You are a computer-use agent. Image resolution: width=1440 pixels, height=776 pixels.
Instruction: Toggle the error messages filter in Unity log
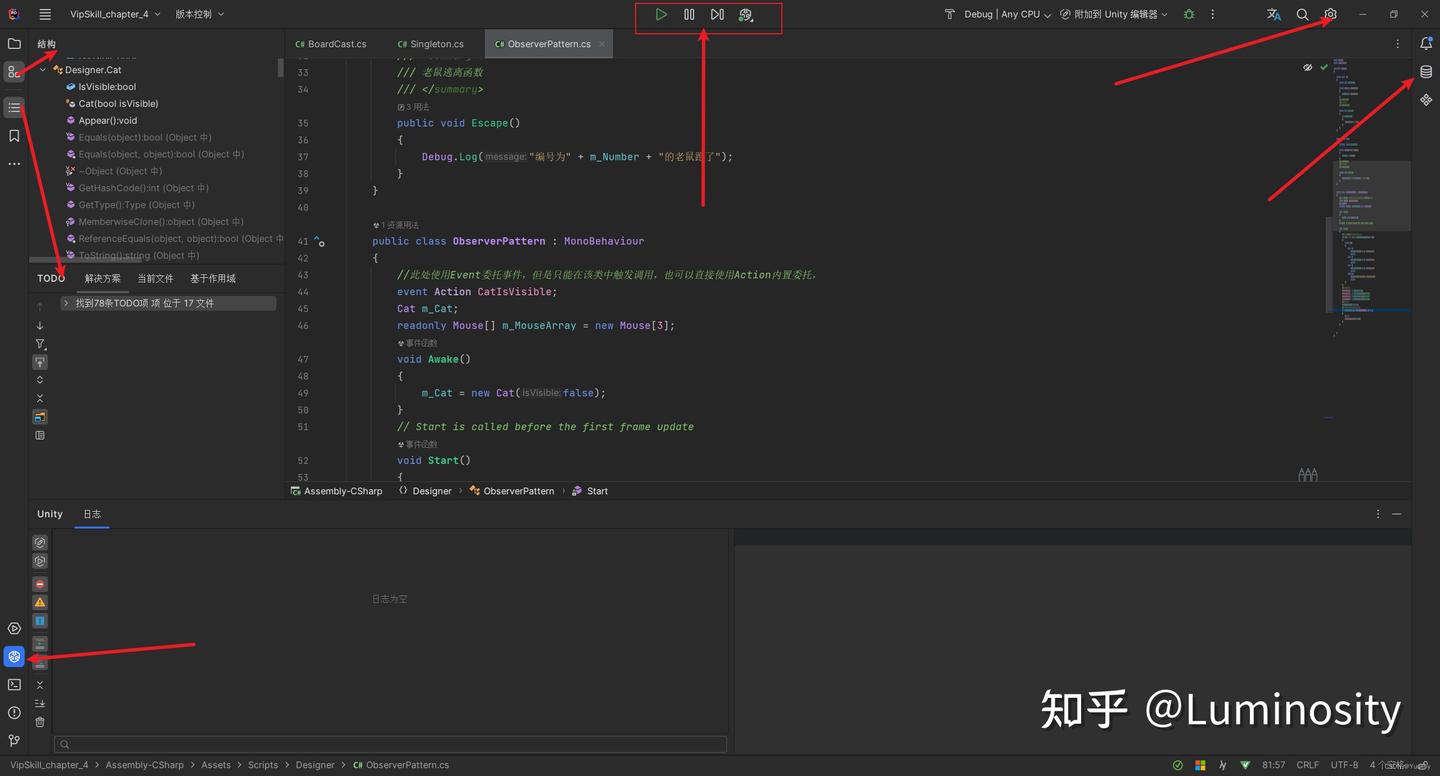click(x=40, y=583)
